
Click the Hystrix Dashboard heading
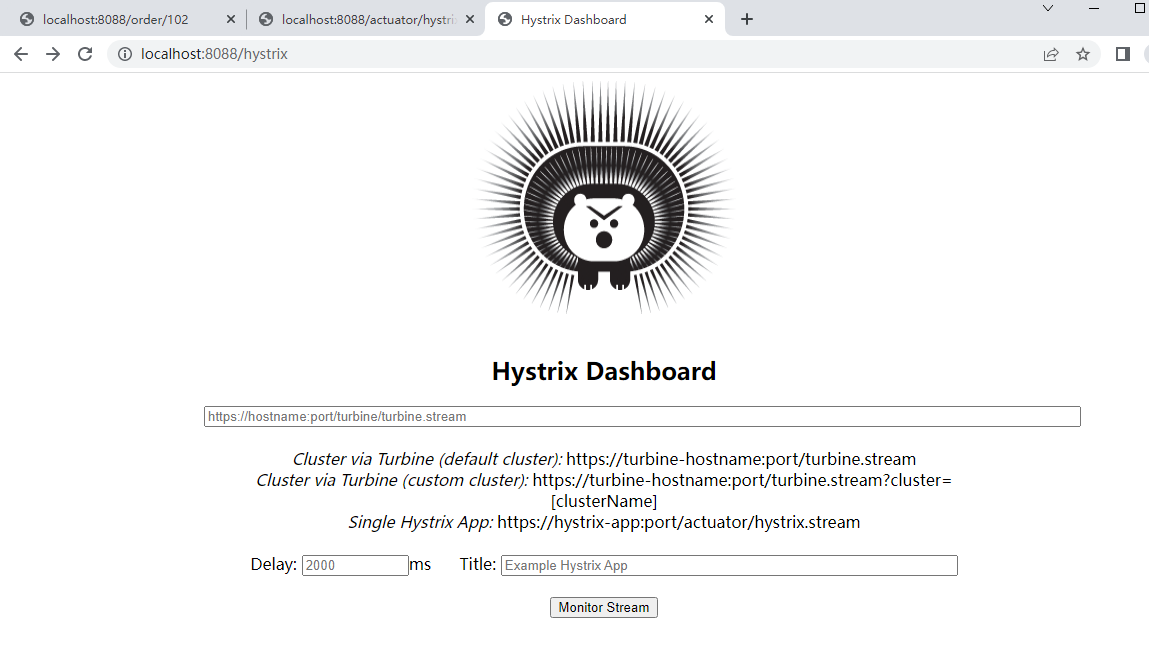click(x=604, y=371)
